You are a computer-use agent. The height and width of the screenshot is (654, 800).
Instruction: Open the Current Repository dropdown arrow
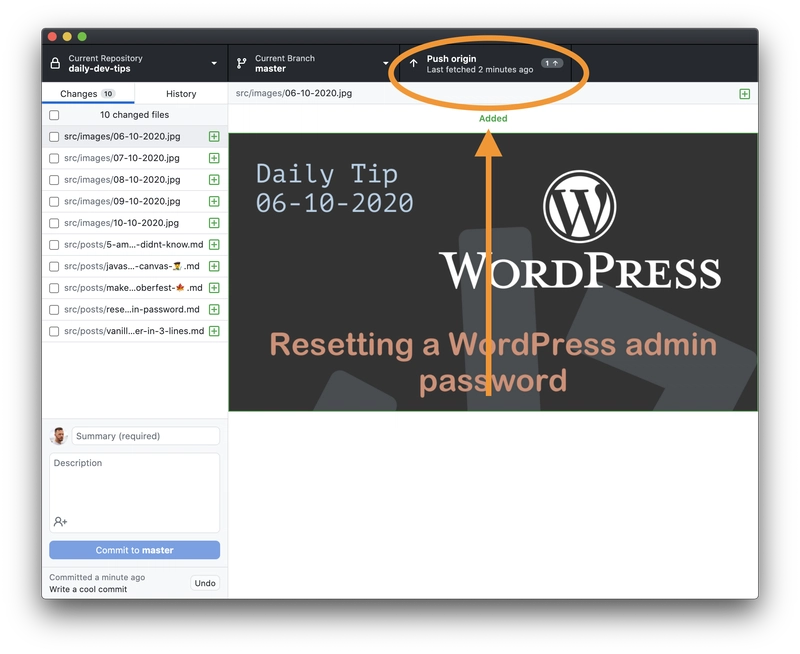pos(214,63)
